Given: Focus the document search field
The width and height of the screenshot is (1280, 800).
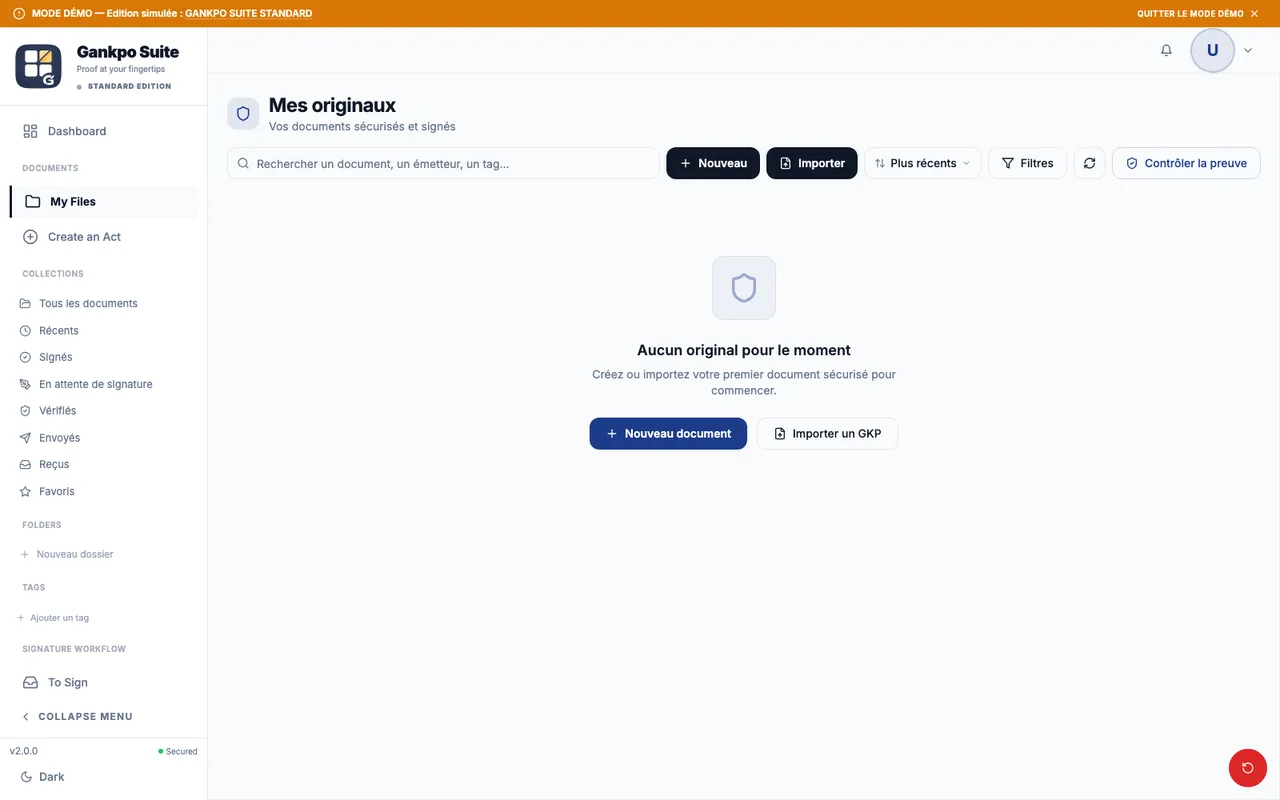Looking at the screenshot, I should pyautogui.click(x=443, y=163).
